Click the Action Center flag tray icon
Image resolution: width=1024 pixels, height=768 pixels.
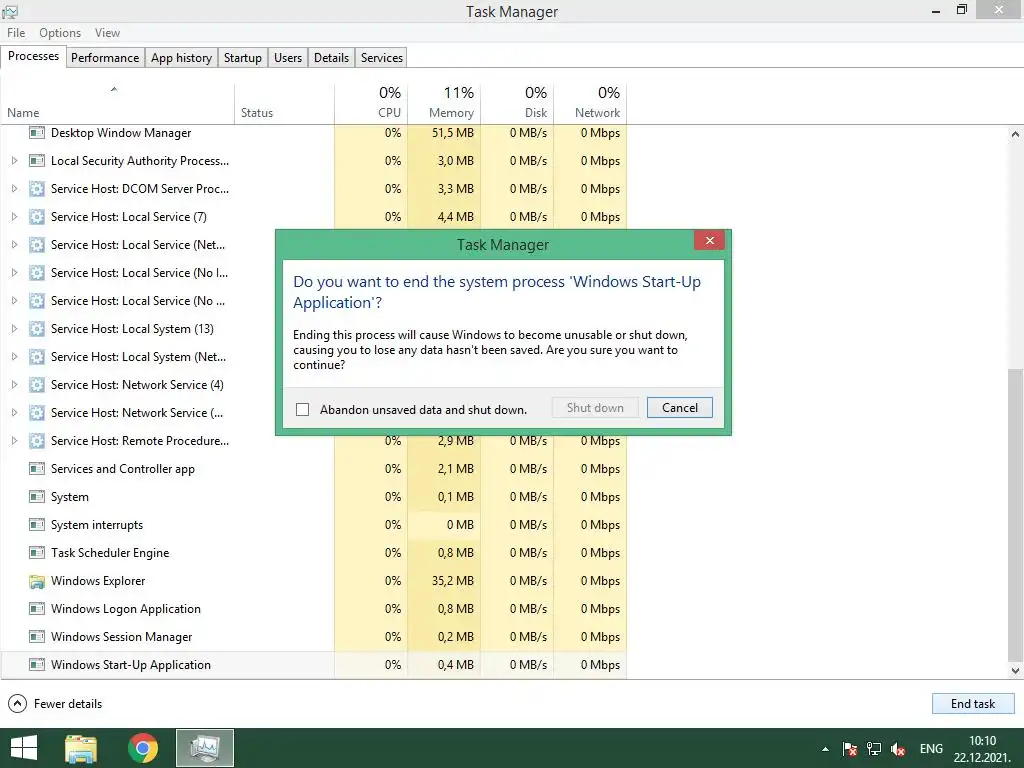pyautogui.click(x=850, y=749)
